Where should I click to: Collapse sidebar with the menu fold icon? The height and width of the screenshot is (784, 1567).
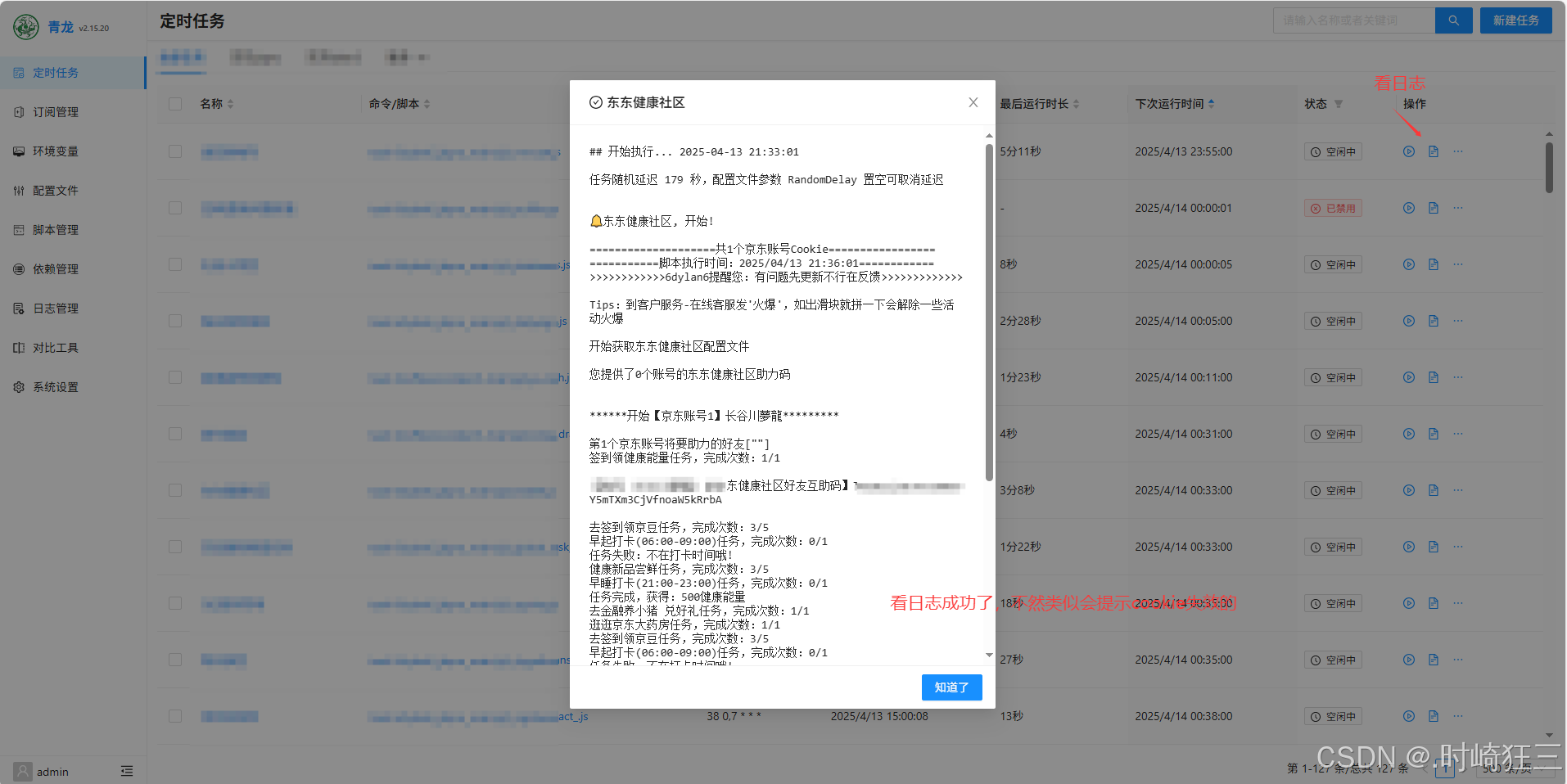point(127,771)
